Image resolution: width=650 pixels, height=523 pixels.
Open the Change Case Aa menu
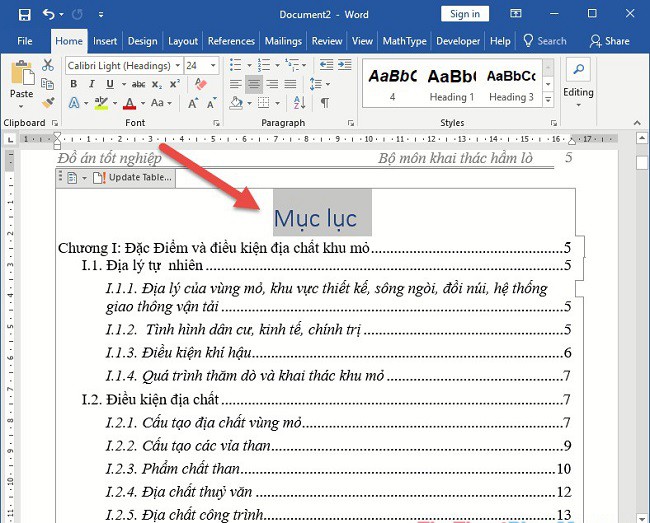pos(161,103)
